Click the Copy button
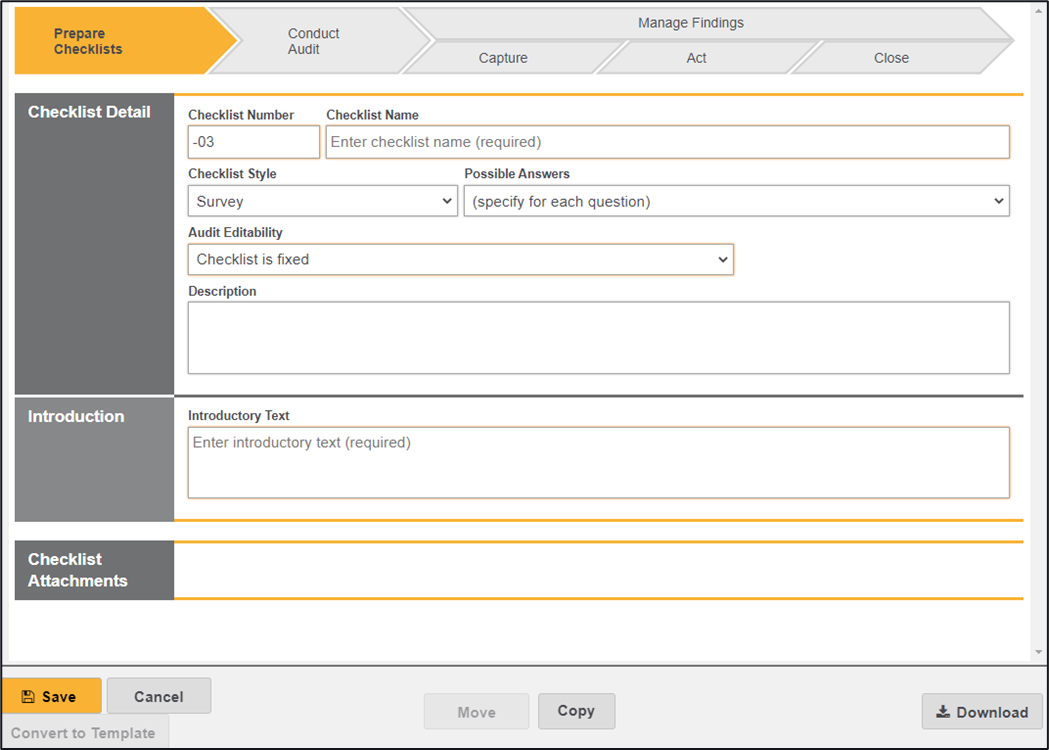This screenshot has width=1049, height=750. (x=576, y=711)
